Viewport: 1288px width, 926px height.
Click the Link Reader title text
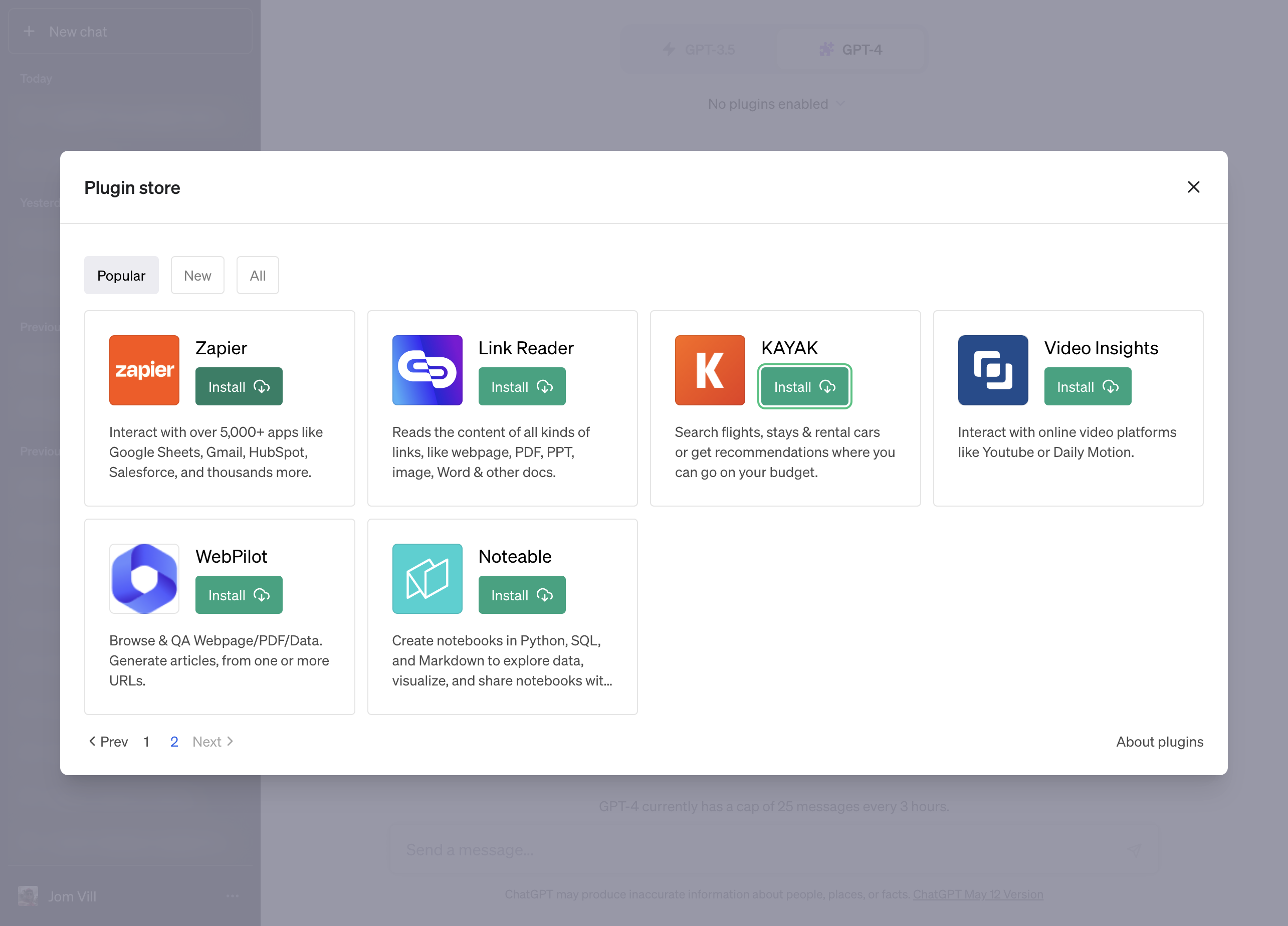[x=526, y=348]
